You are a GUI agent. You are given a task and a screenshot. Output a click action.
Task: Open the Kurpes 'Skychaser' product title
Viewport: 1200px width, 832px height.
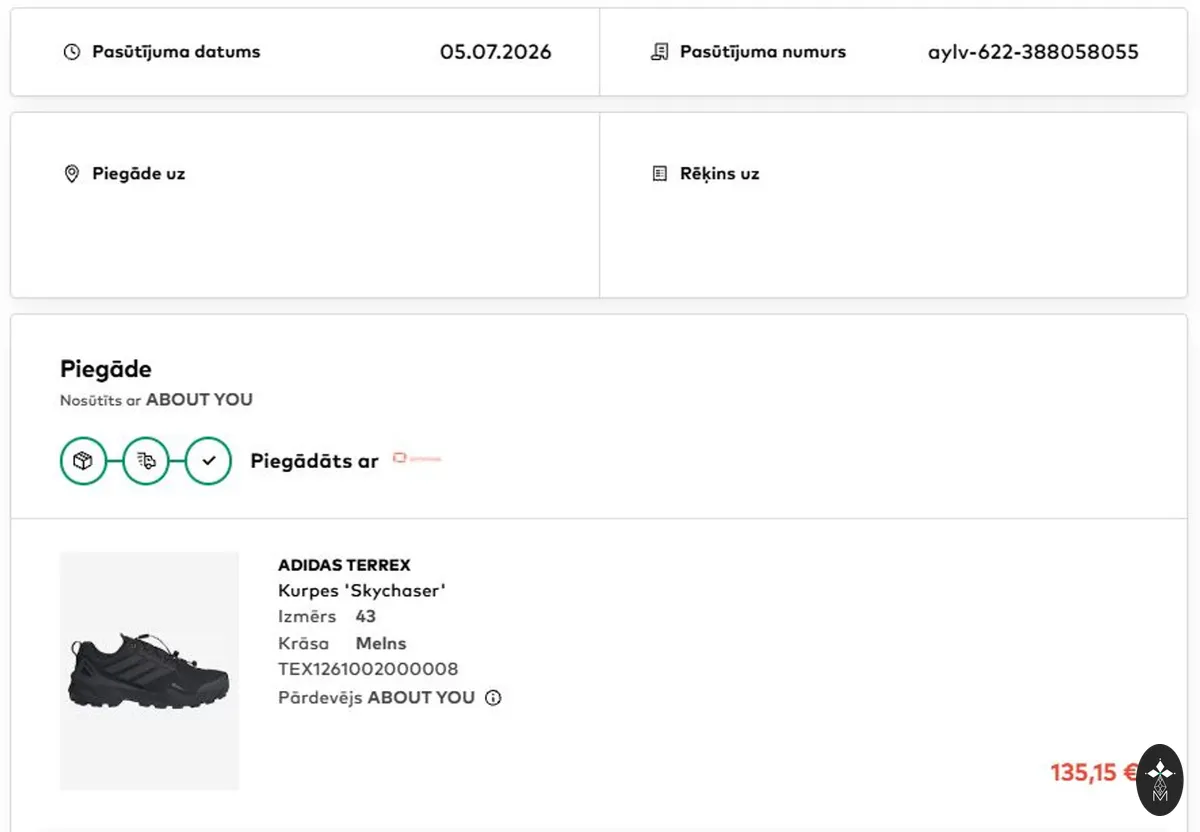[x=362, y=591]
